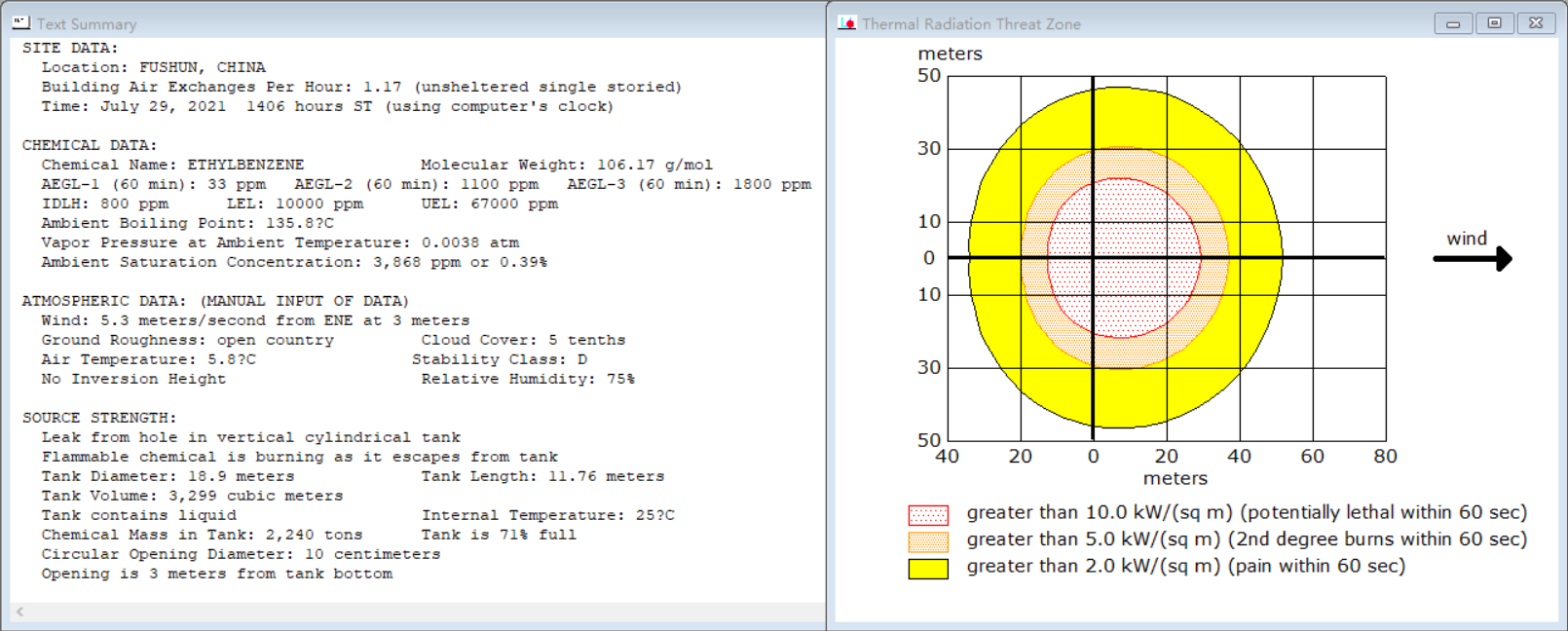
Task: Click the Text Summary window icon
Action: pyautogui.click(x=21, y=22)
